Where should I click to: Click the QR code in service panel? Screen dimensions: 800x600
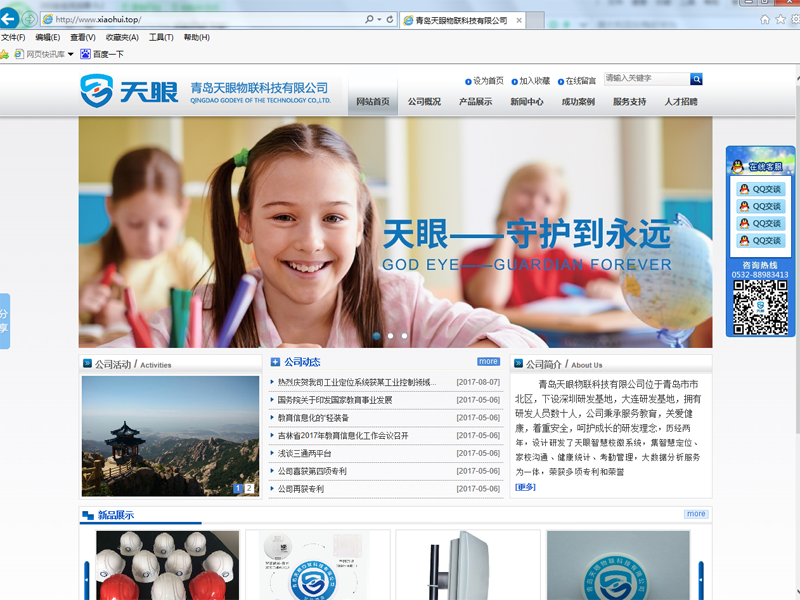[x=760, y=307]
